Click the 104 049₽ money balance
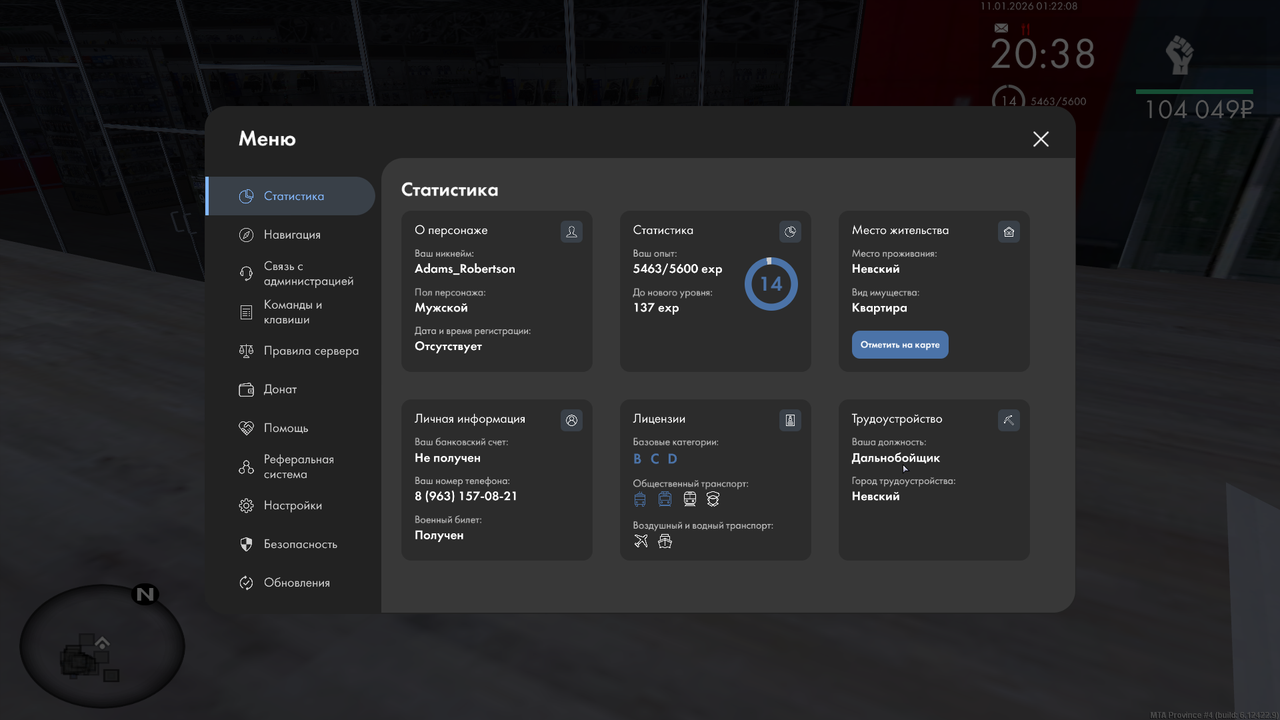The height and width of the screenshot is (720, 1280). pyautogui.click(x=1198, y=110)
